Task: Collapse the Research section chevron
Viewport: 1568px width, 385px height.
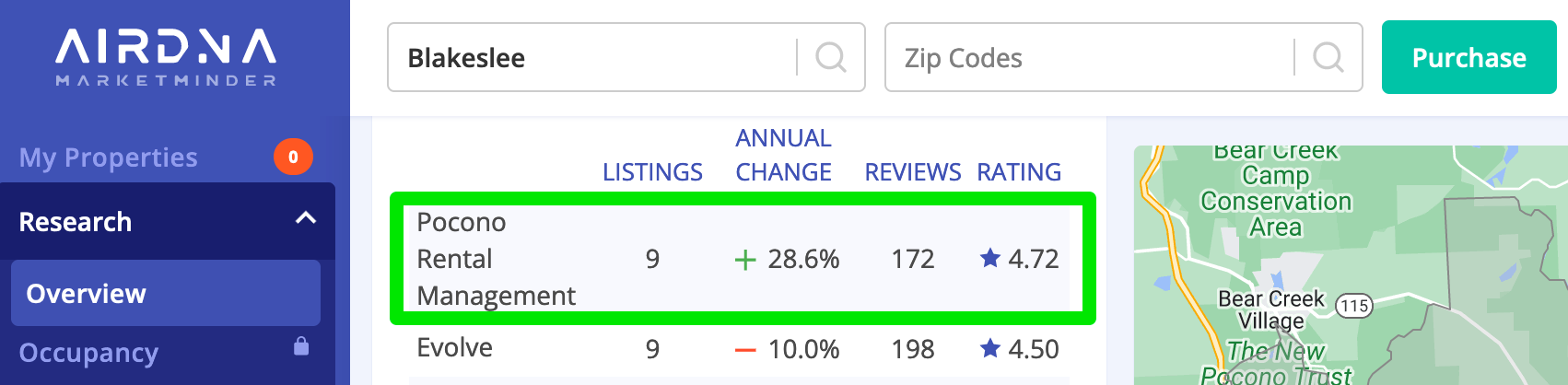Action: [306, 219]
